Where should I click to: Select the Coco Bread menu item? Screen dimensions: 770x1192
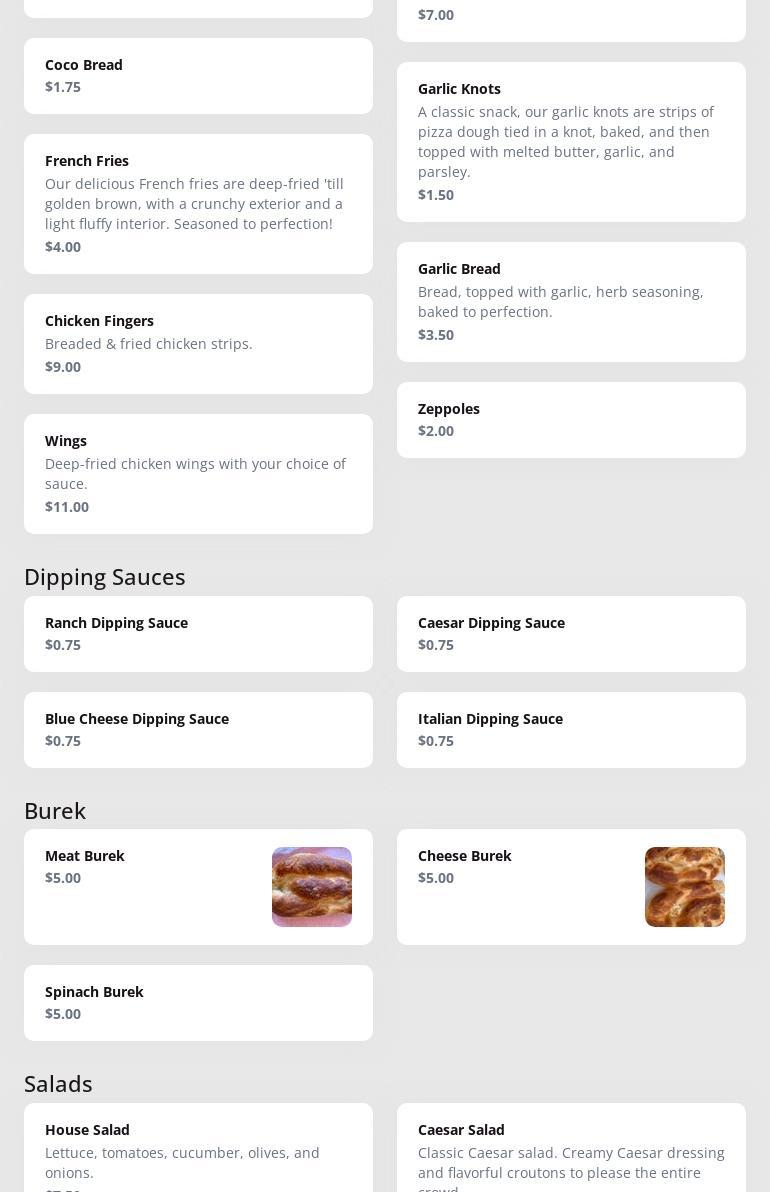(x=198, y=76)
